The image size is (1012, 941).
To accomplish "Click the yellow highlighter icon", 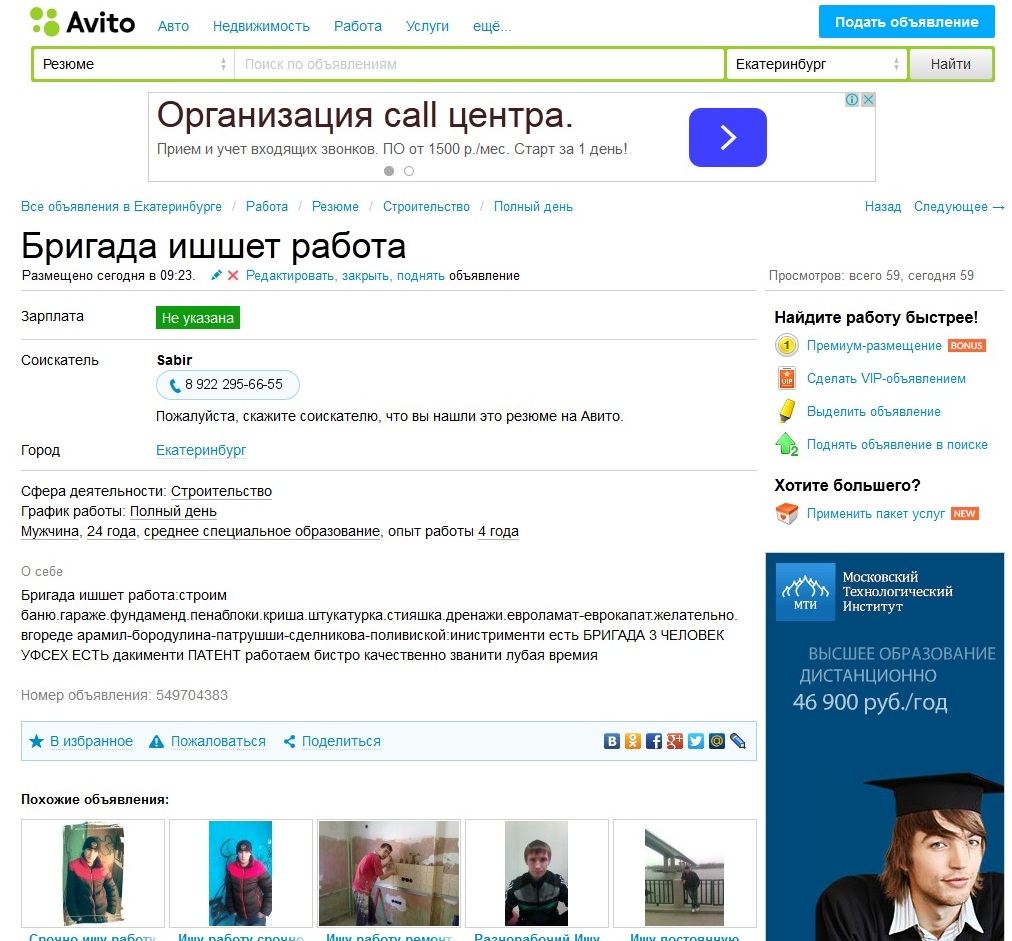I will click(x=786, y=411).
